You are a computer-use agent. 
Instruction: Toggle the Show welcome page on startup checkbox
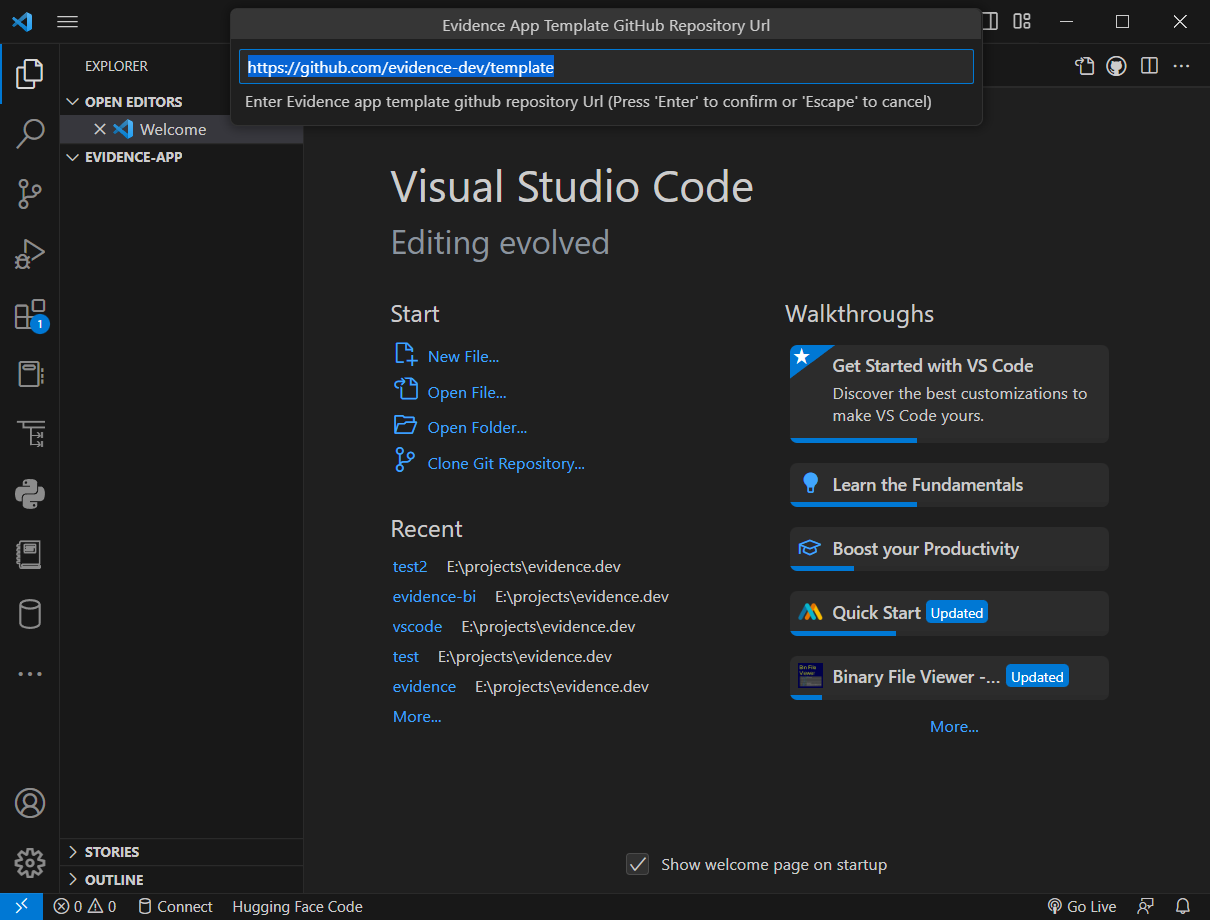click(x=637, y=864)
